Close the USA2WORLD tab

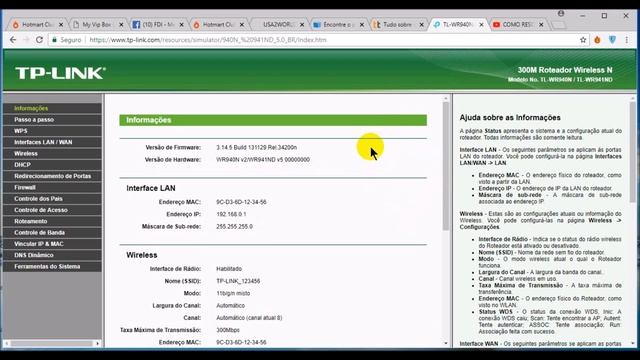pos(302,25)
